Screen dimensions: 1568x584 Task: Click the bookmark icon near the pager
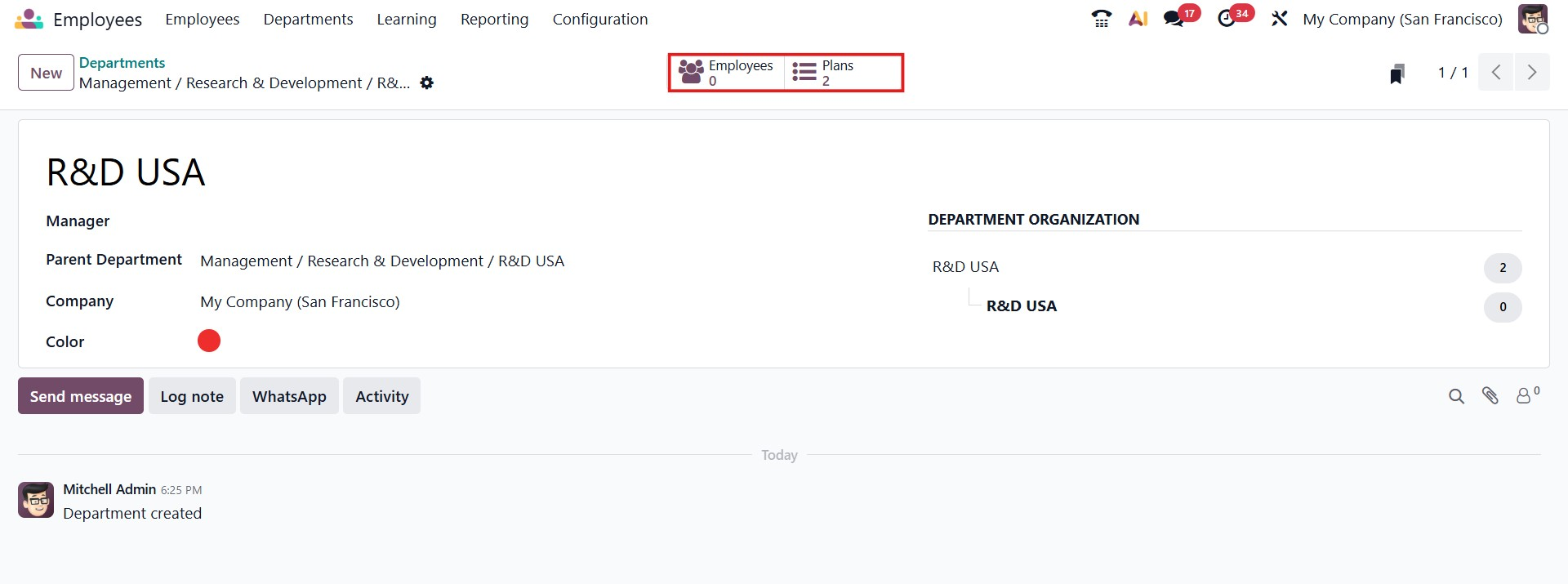point(1397,74)
